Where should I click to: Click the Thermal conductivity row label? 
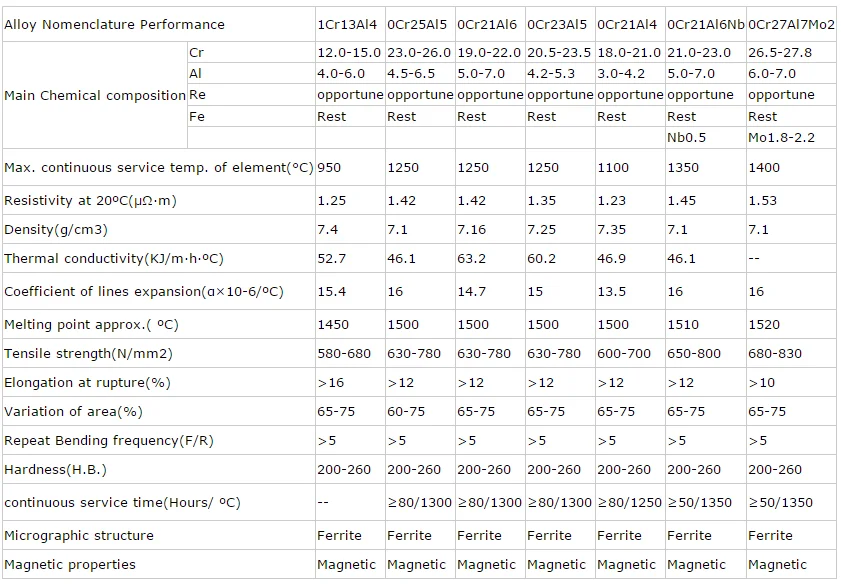[x=114, y=259]
